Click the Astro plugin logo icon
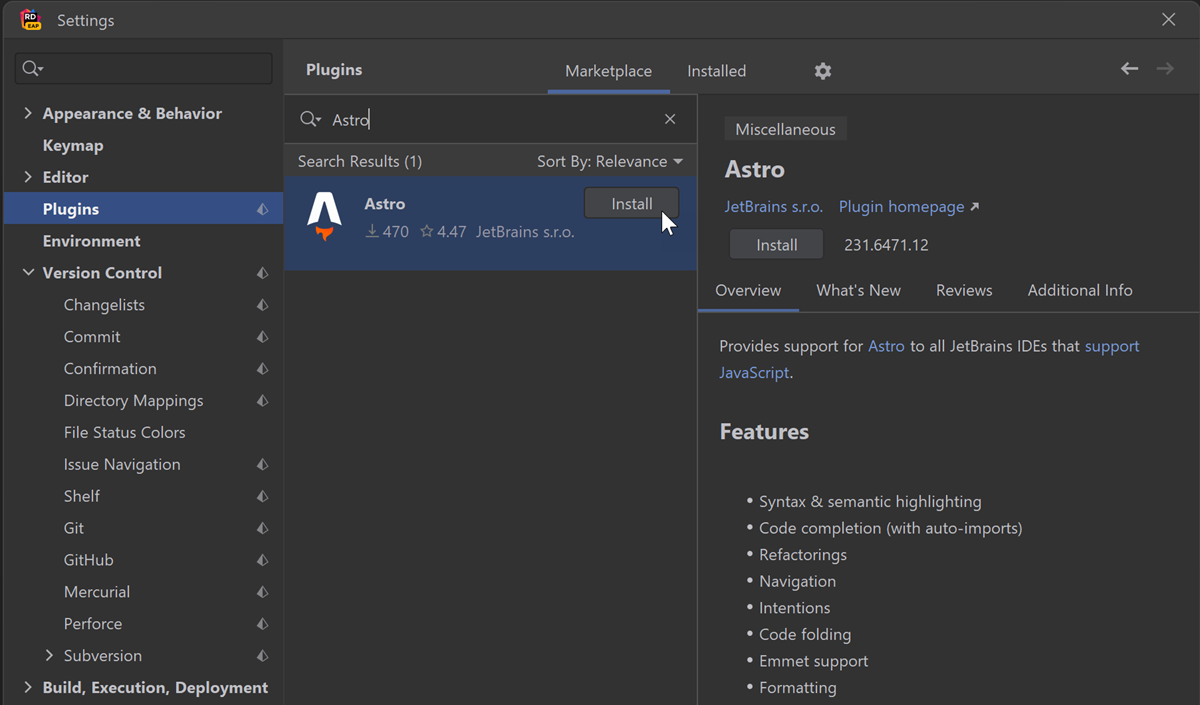Viewport: 1200px width, 705px height. (x=324, y=217)
